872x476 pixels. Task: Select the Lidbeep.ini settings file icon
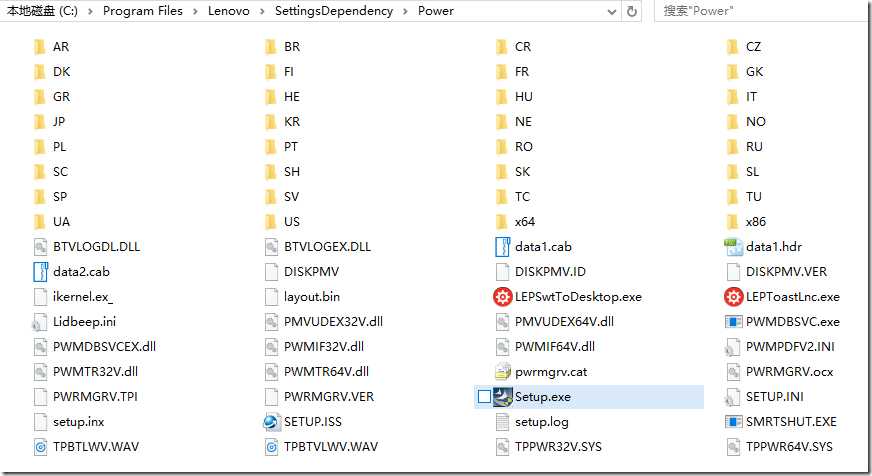pyautogui.click(x=41, y=321)
